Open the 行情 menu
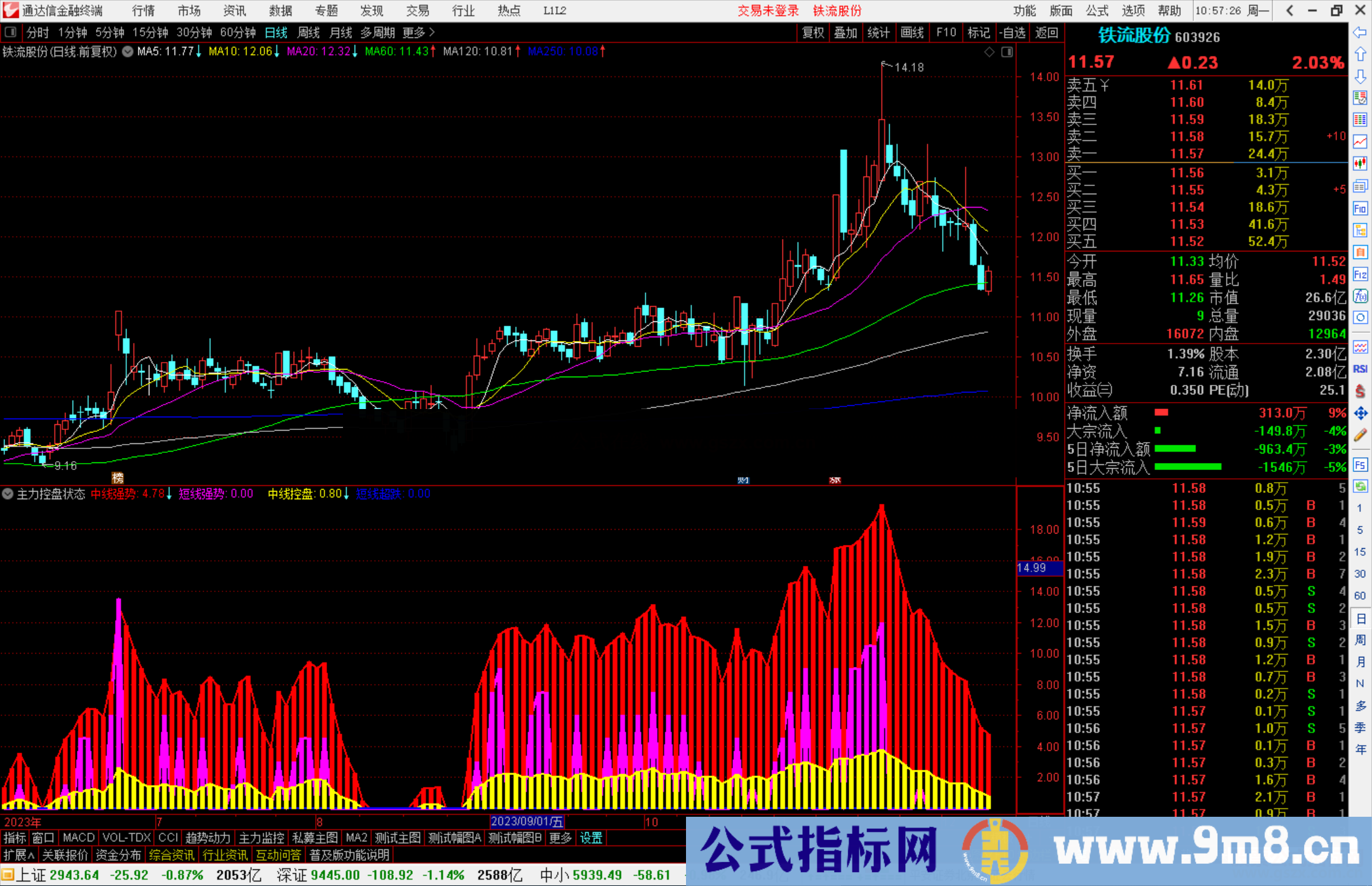Viewport: 1372px width, 886px height. coord(143,11)
